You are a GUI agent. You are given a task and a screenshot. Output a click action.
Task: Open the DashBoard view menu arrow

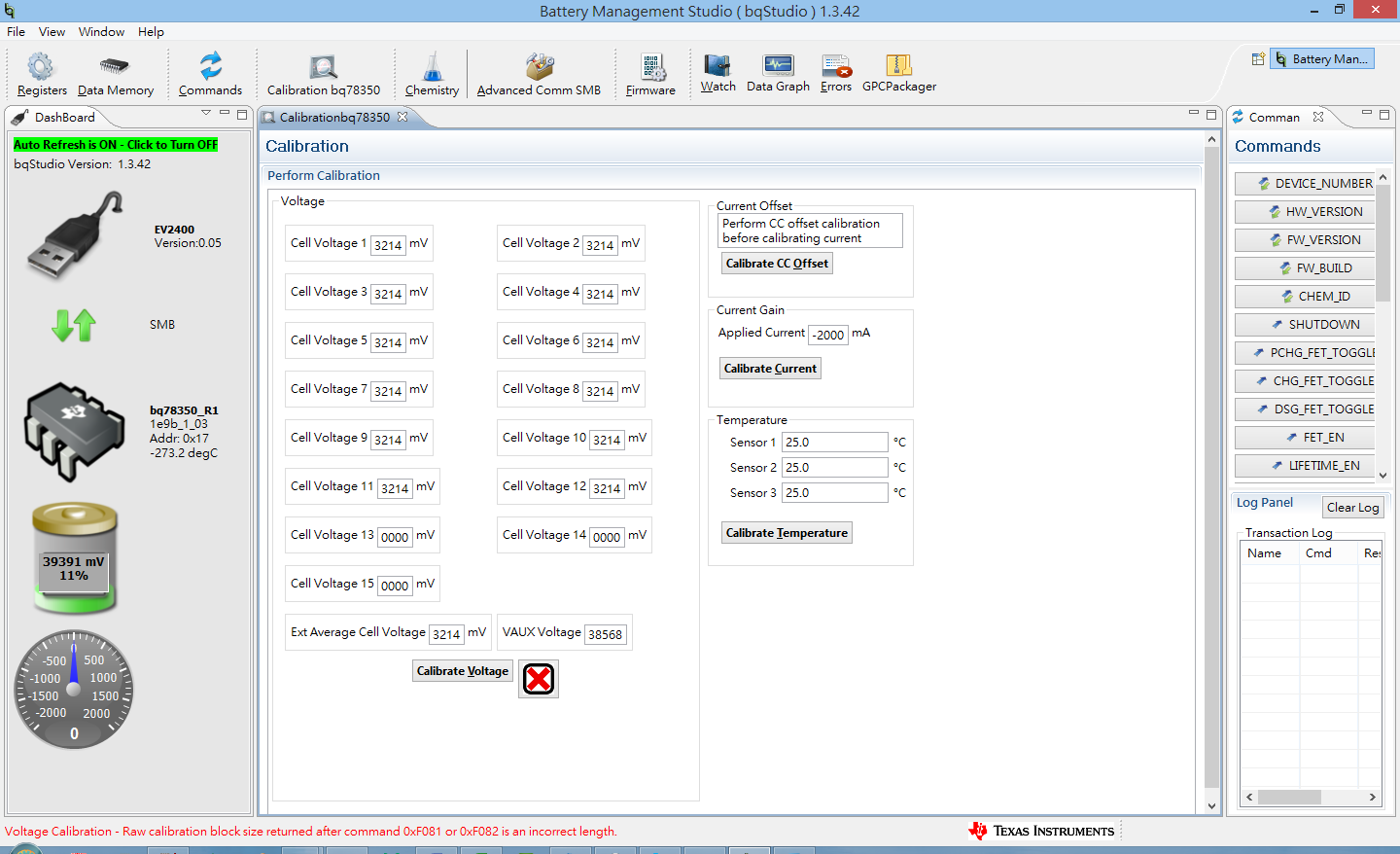click(206, 114)
